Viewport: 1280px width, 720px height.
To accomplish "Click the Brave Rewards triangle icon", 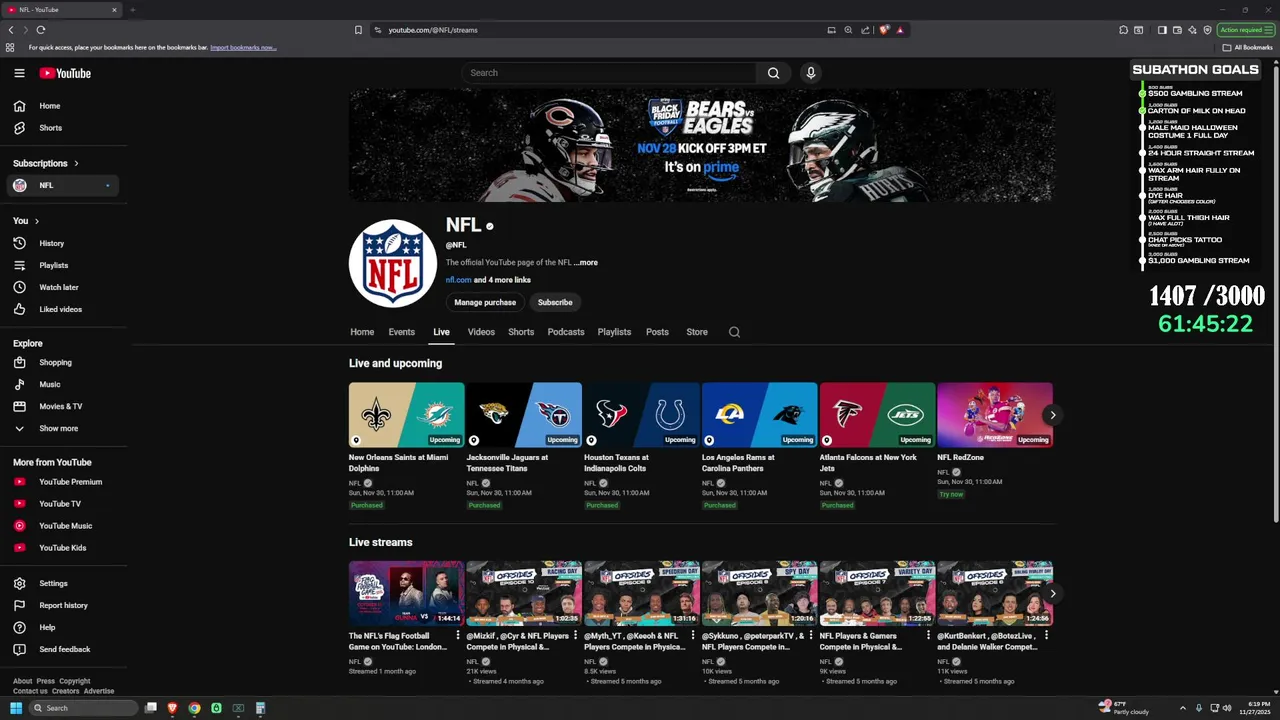I will pyautogui.click(x=900, y=30).
